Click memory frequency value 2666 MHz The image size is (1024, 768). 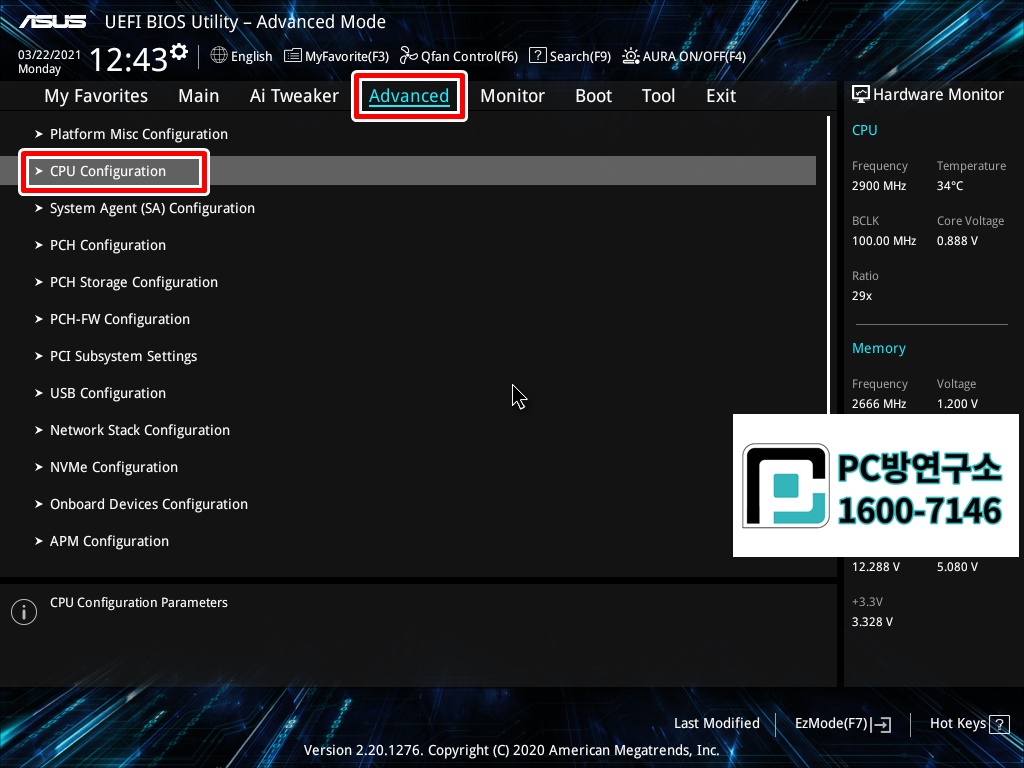[878, 404]
